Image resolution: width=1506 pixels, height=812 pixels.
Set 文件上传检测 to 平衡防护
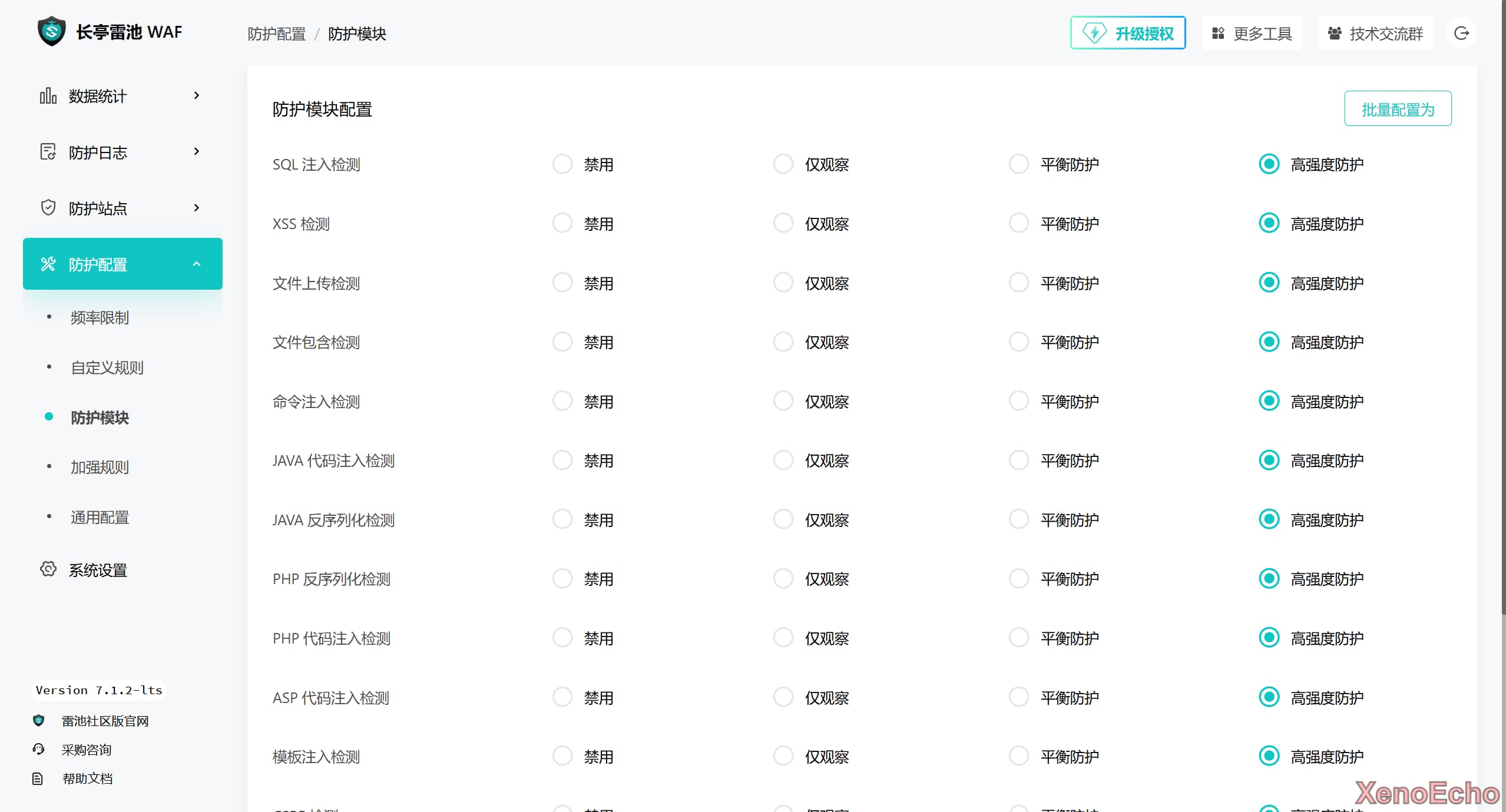click(1018, 283)
